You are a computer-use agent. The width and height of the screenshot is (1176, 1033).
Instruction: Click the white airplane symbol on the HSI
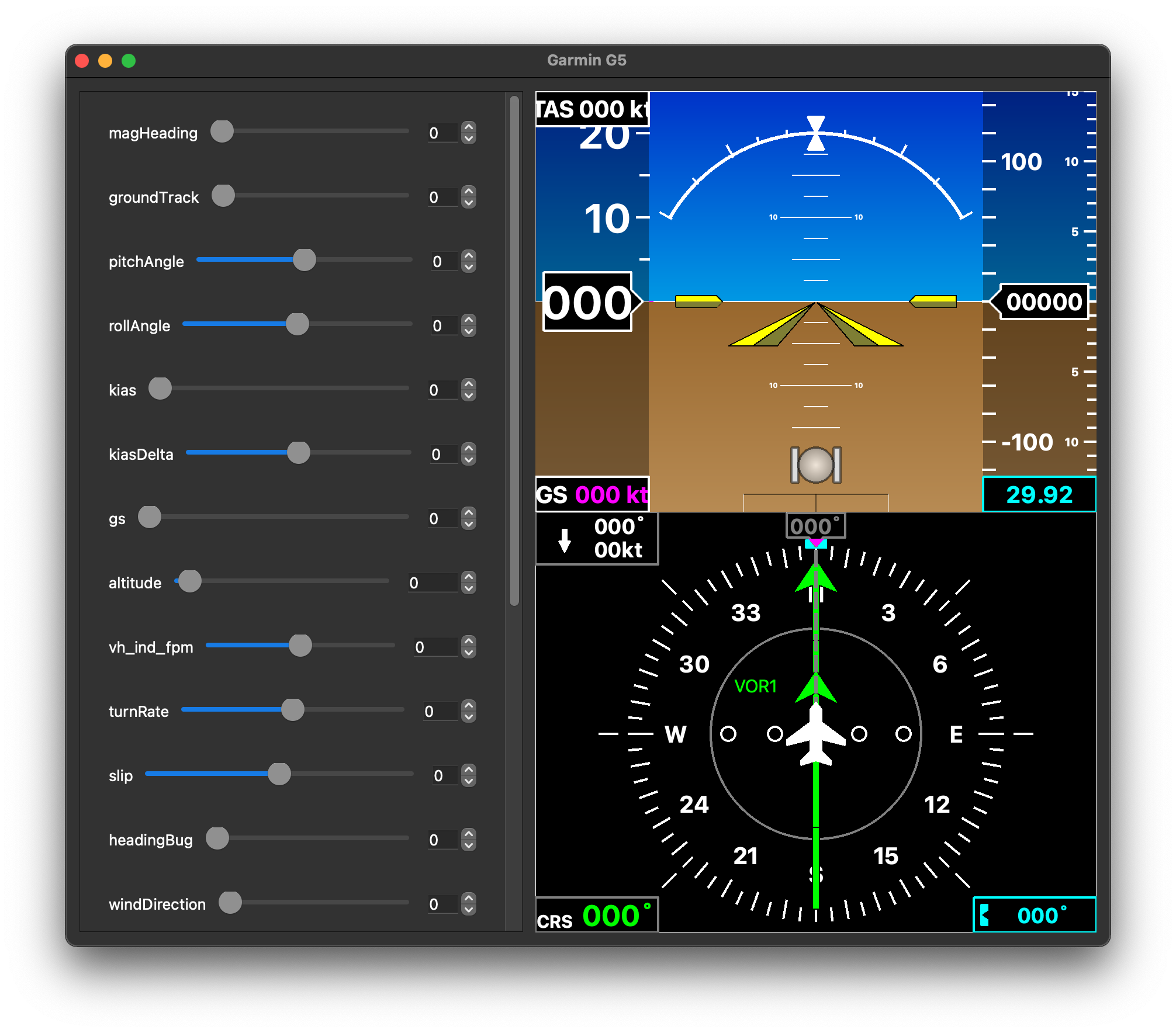point(815,734)
